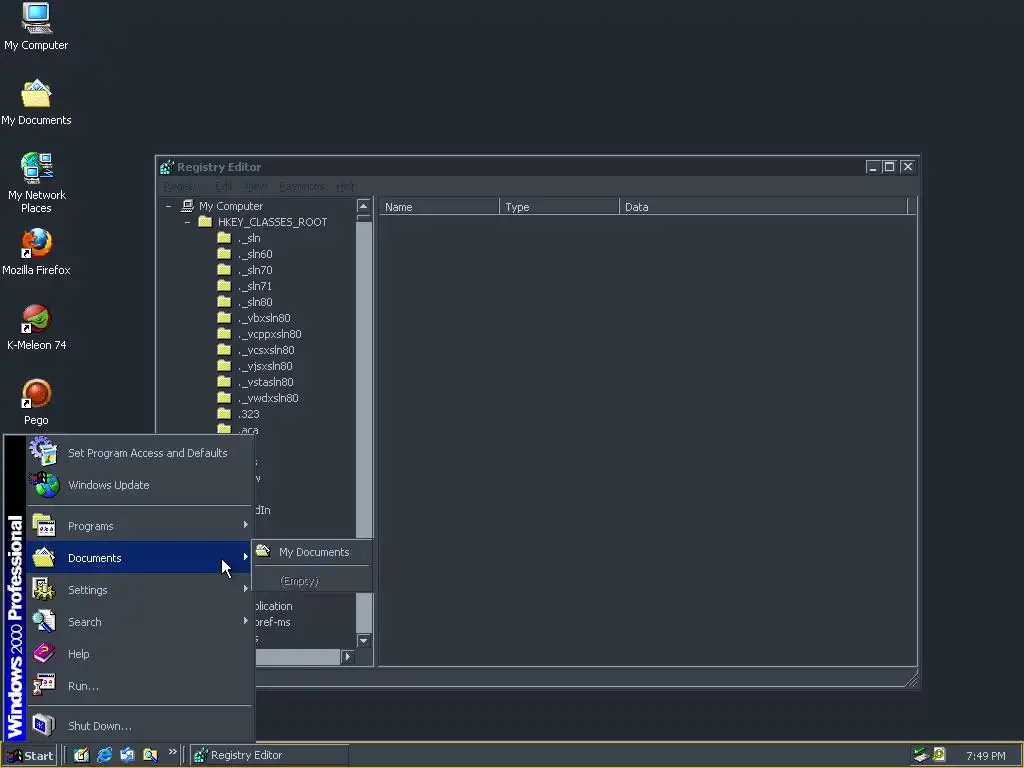Click the 7:49 PM taskbar clock
The width and height of the screenshot is (1024, 768).
[985, 756]
